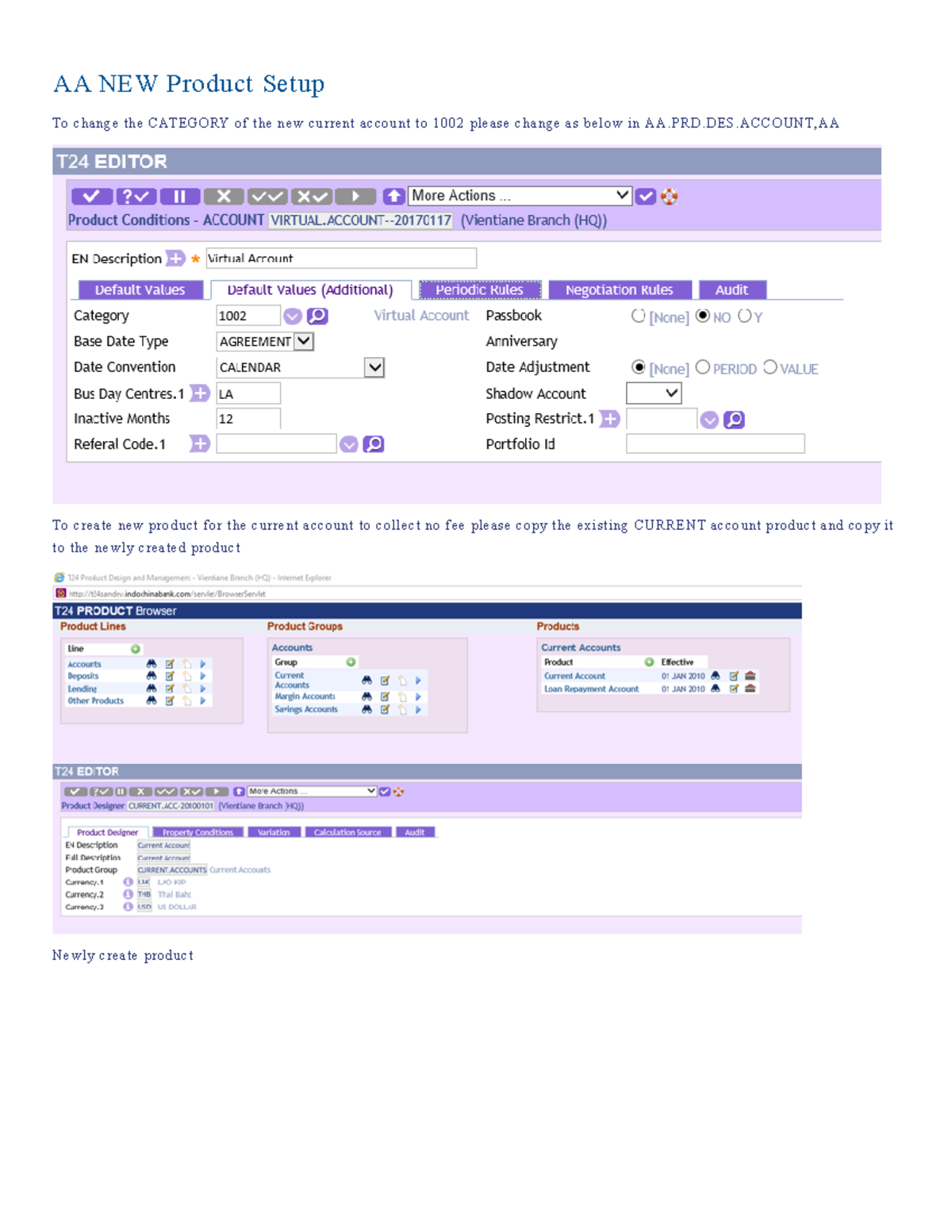
Task: Add new product Line with green plus
Action: click(136, 649)
